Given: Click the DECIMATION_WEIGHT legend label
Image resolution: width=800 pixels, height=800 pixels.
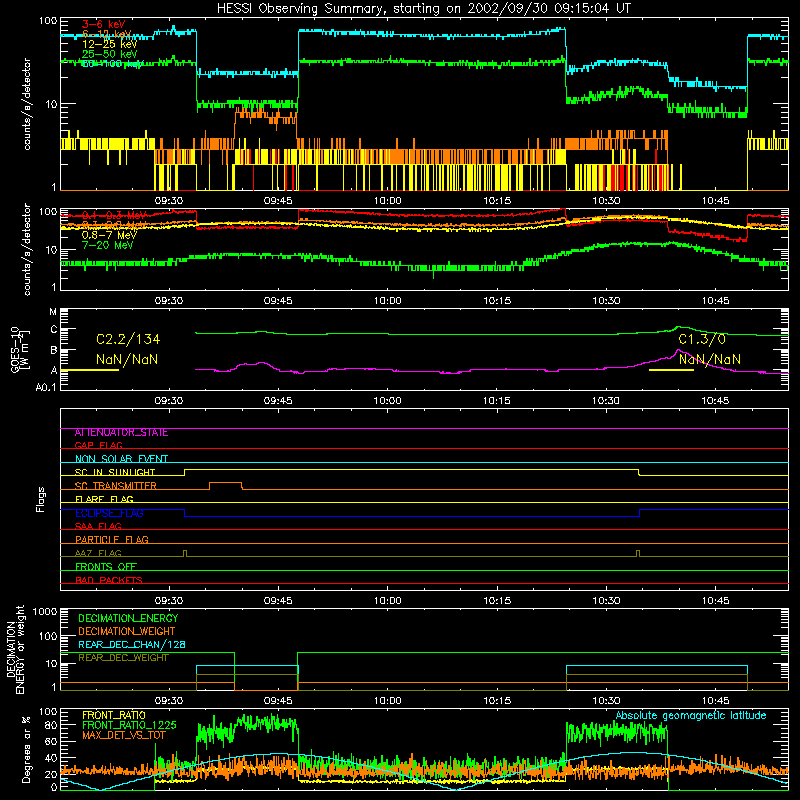Looking at the screenshot, I should pyautogui.click(x=127, y=632).
